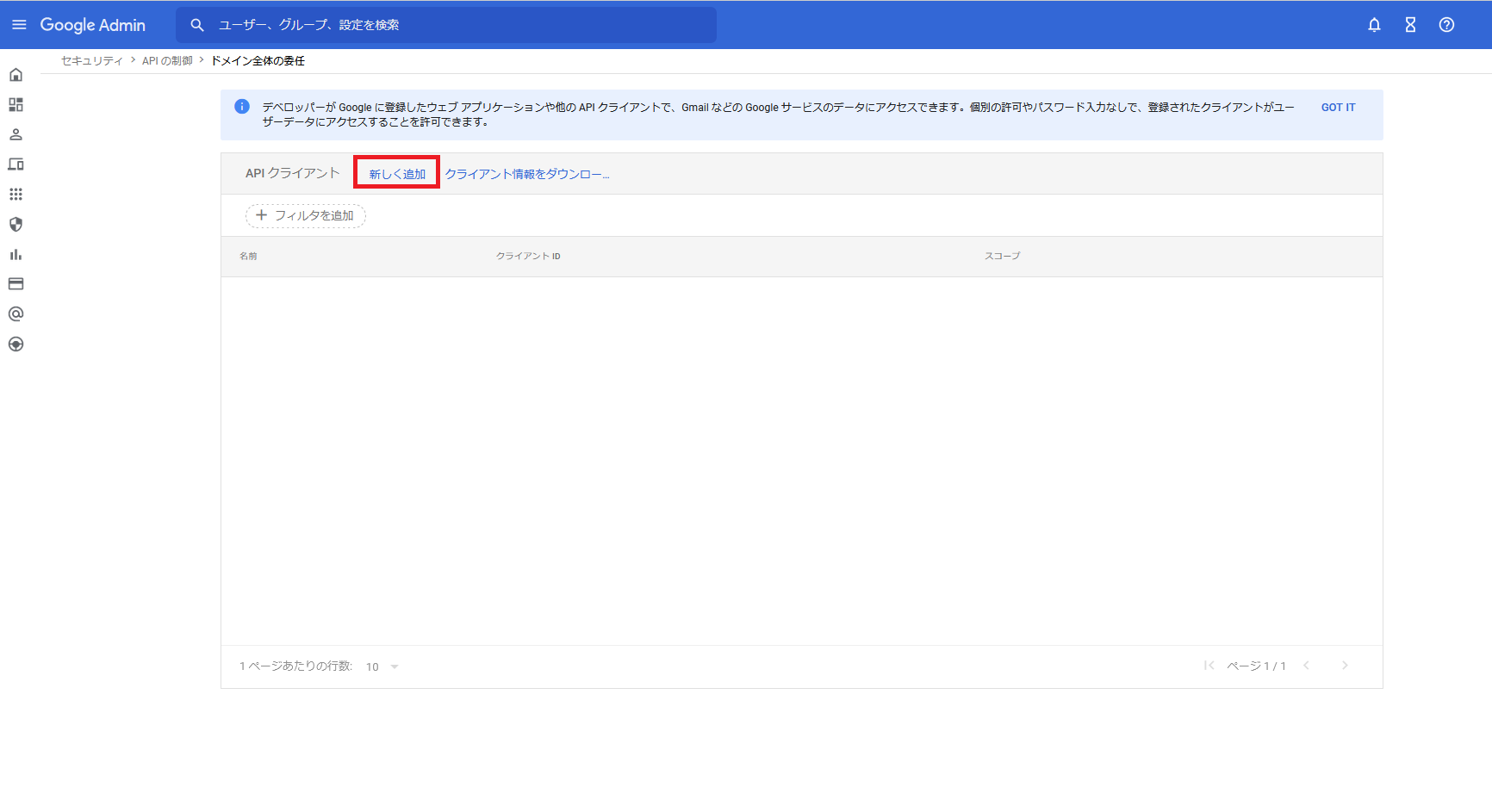1492x812 pixels.
Task: Click the blue info icon in banner
Action: [242, 107]
